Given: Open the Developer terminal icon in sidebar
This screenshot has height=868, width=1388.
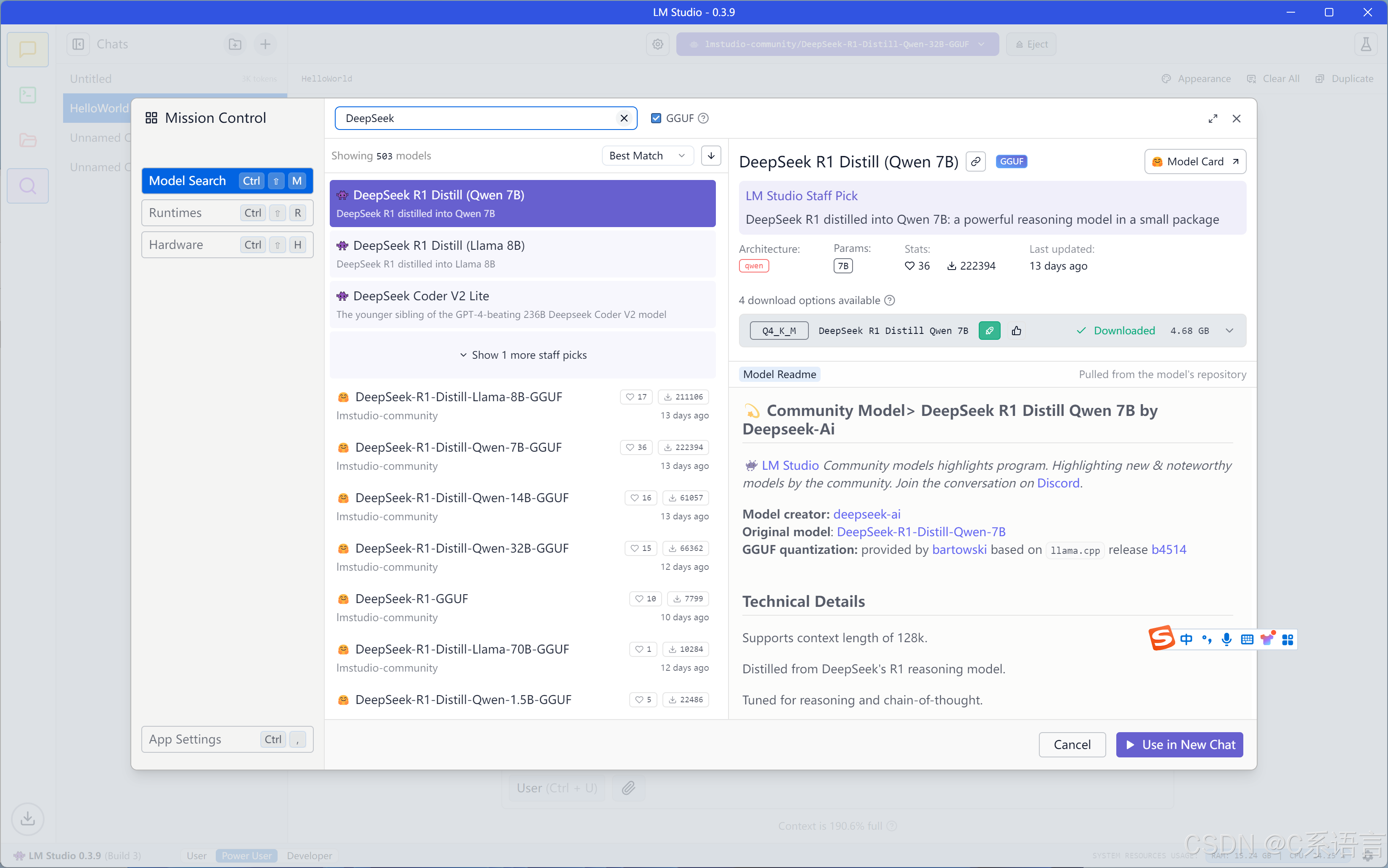Looking at the screenshot, I should pyautogui.click(x=28, y=95).
